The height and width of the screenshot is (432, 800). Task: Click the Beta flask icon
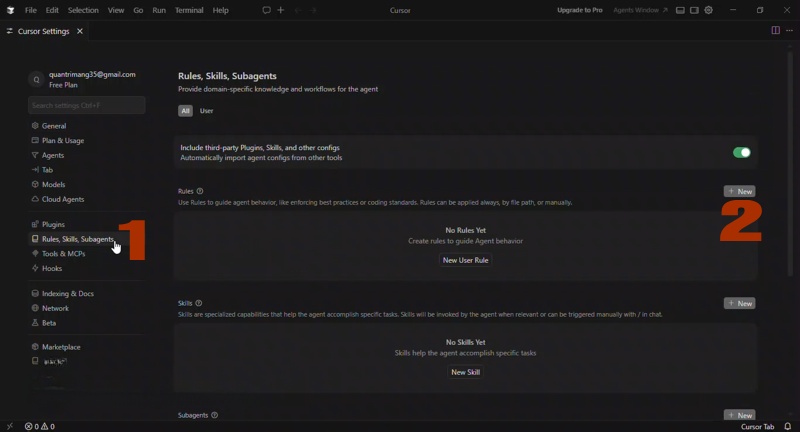35,323
